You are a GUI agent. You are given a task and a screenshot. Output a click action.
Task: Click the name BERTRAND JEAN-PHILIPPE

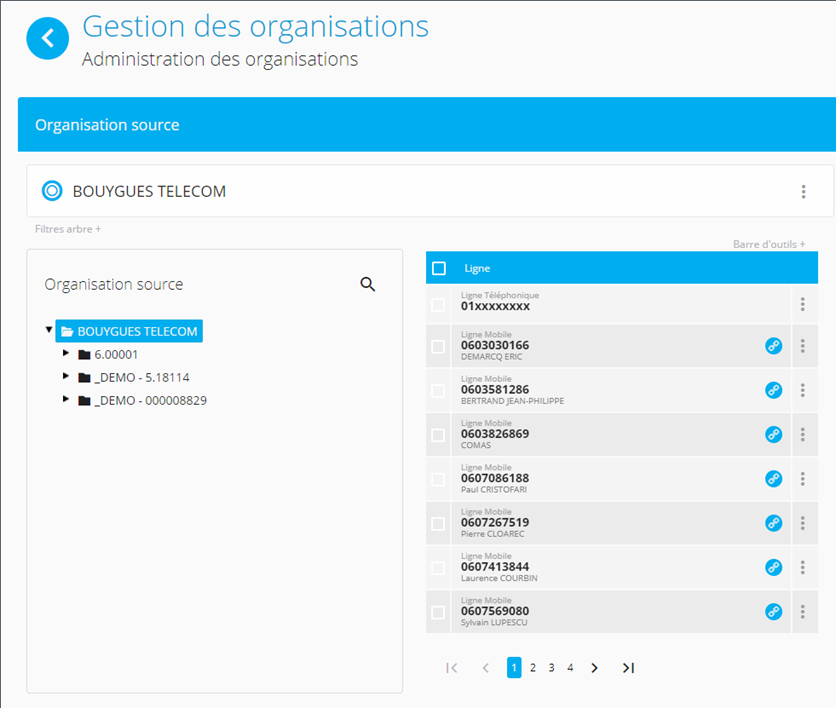(x=512, y=401)
